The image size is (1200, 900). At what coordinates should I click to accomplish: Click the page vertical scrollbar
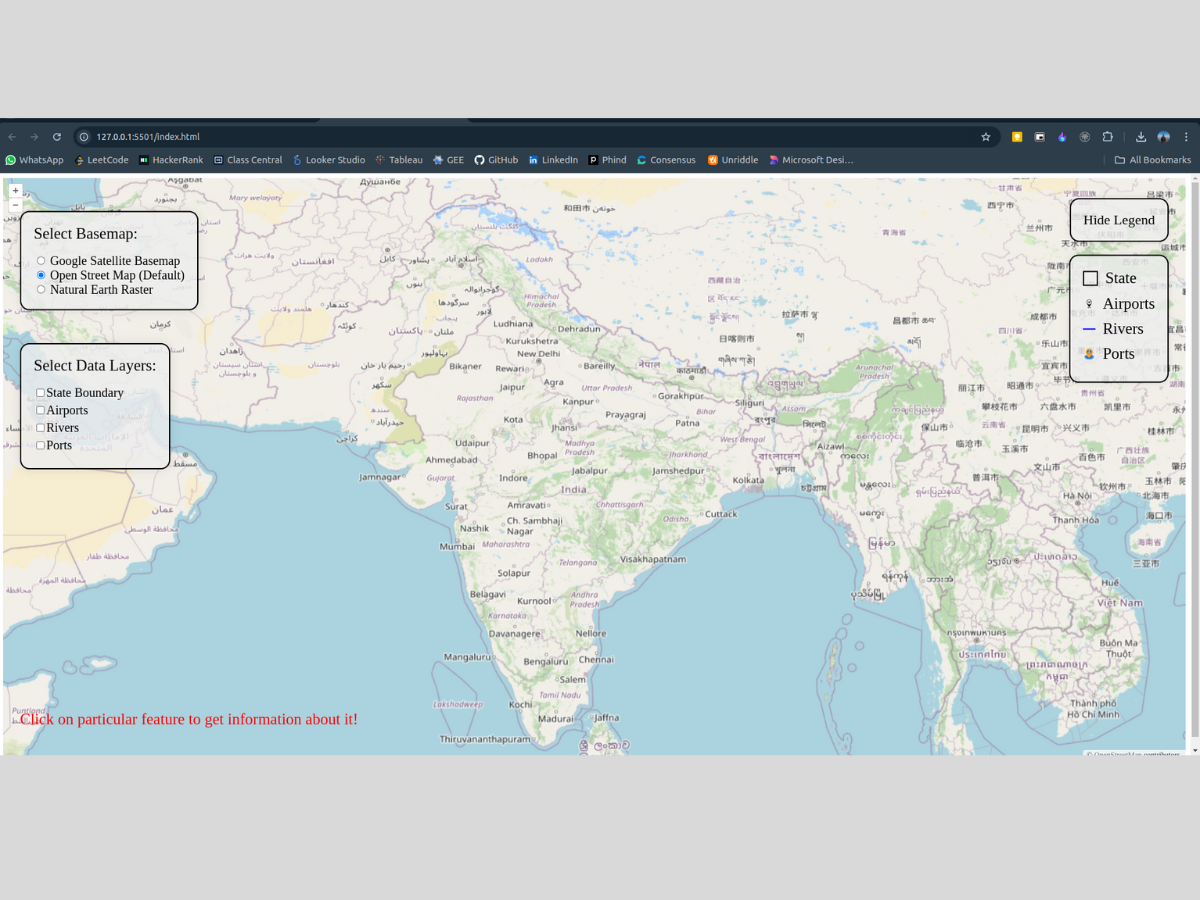tap(1193, 460)
